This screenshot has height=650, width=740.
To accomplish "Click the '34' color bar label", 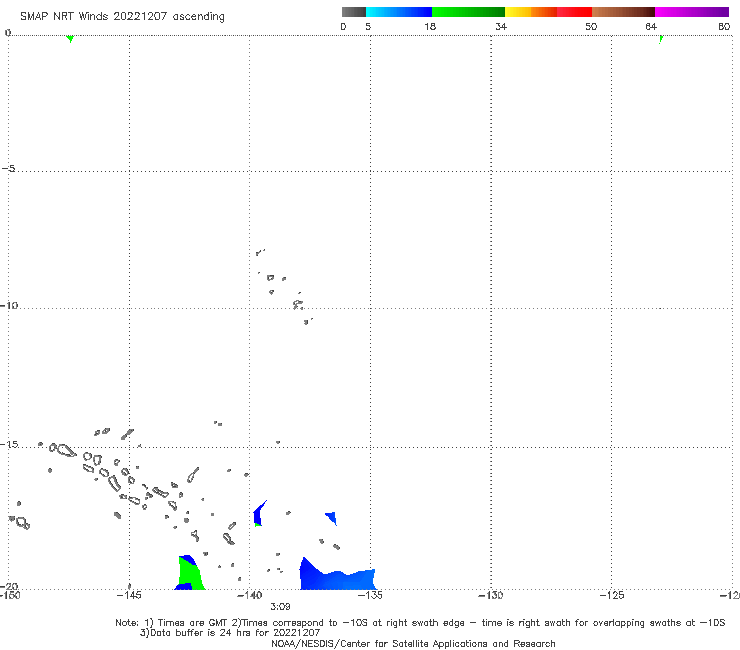I will [501, 26].
